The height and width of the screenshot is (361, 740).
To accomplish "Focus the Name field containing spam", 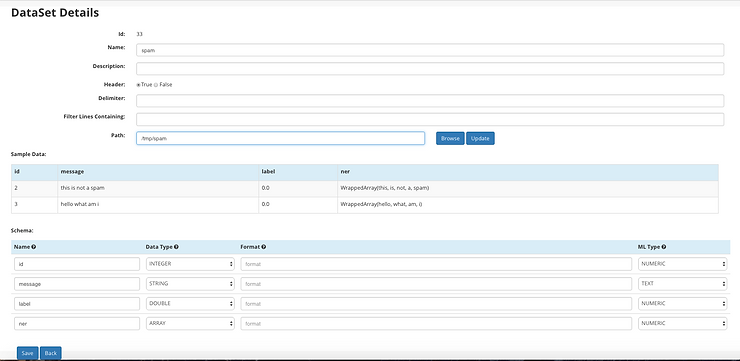I will point(430,50).
